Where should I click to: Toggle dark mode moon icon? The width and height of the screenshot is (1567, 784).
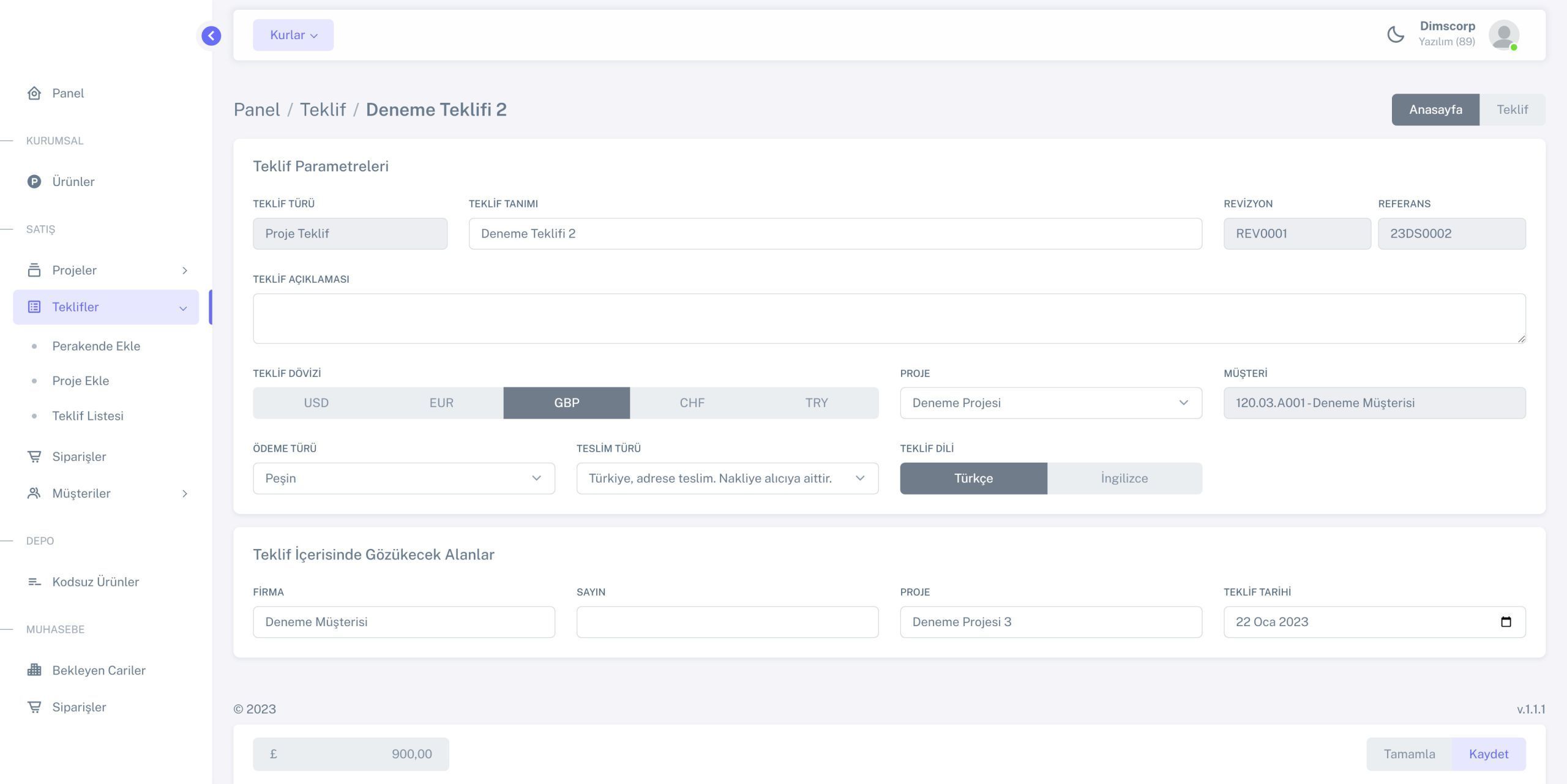[1395, 34]
